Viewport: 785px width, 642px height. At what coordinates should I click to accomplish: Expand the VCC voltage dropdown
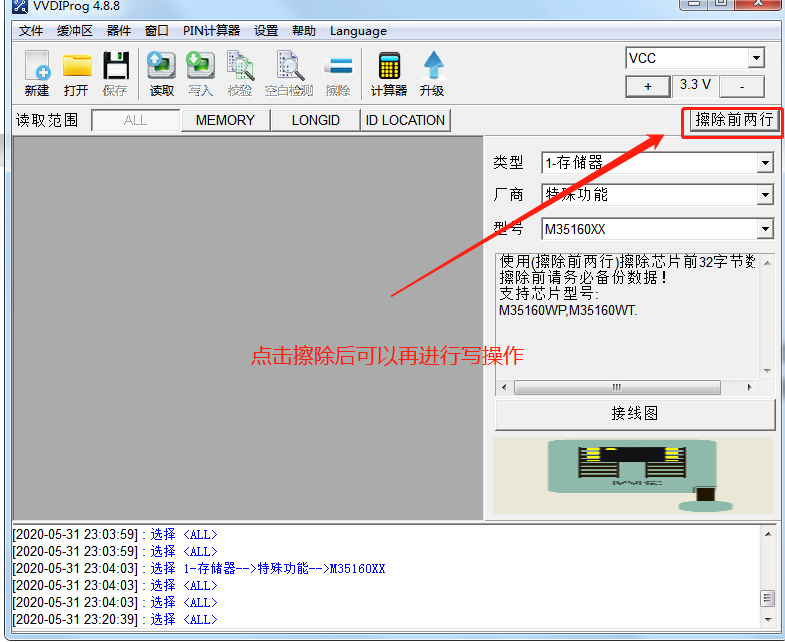point(755,58)
